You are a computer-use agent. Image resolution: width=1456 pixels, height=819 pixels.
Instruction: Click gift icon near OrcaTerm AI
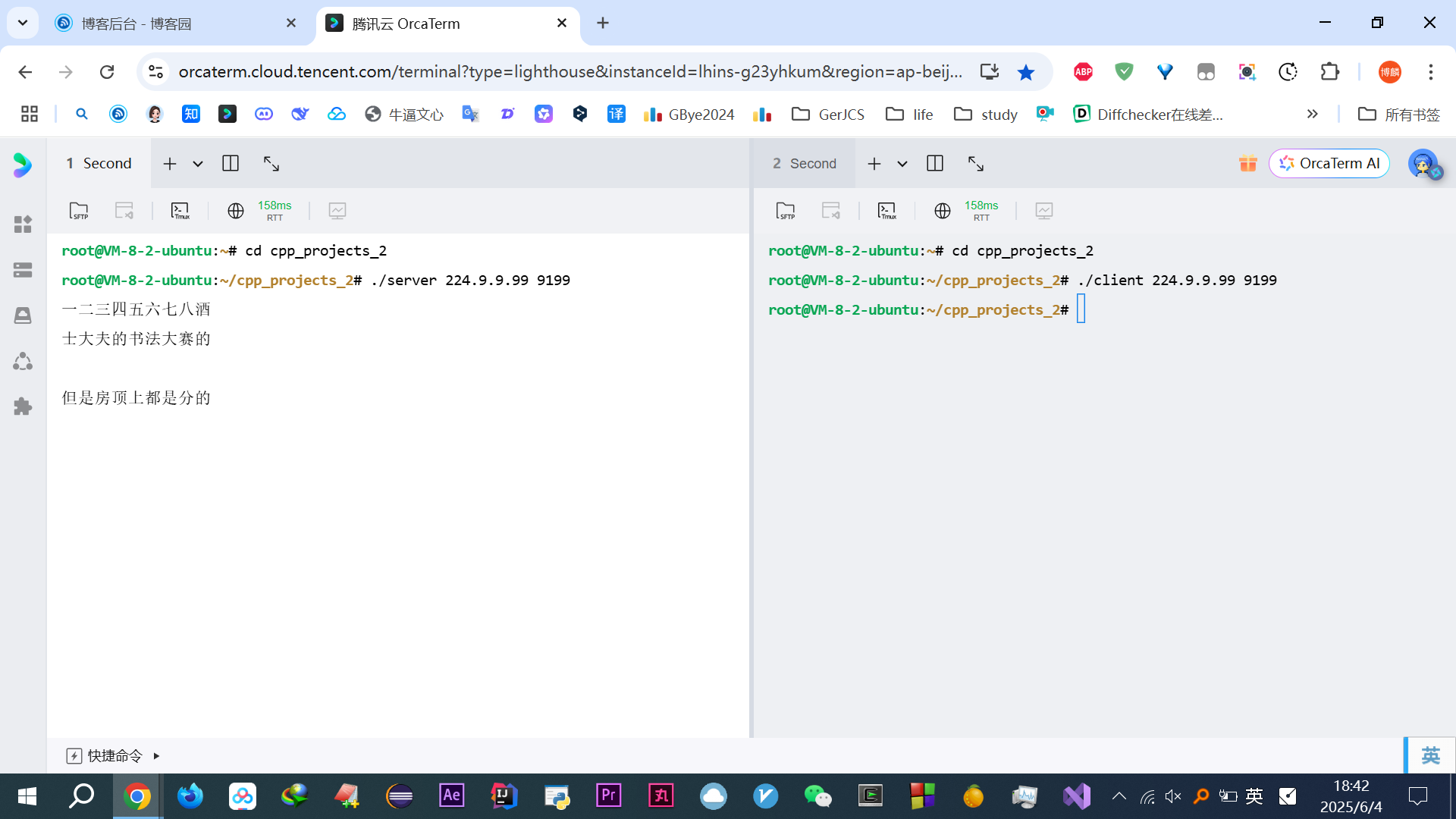point(1247,163)
